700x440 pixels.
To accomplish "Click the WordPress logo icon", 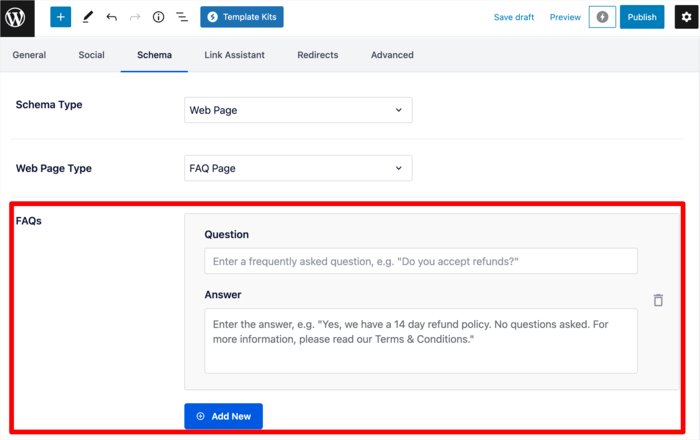I will [17, 18].
